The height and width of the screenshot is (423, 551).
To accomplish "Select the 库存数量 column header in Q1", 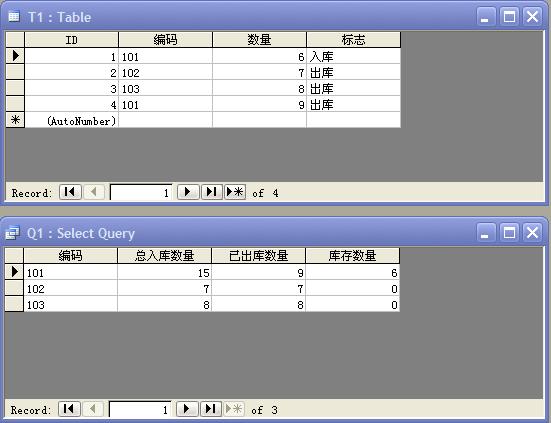I will point(352,256).
